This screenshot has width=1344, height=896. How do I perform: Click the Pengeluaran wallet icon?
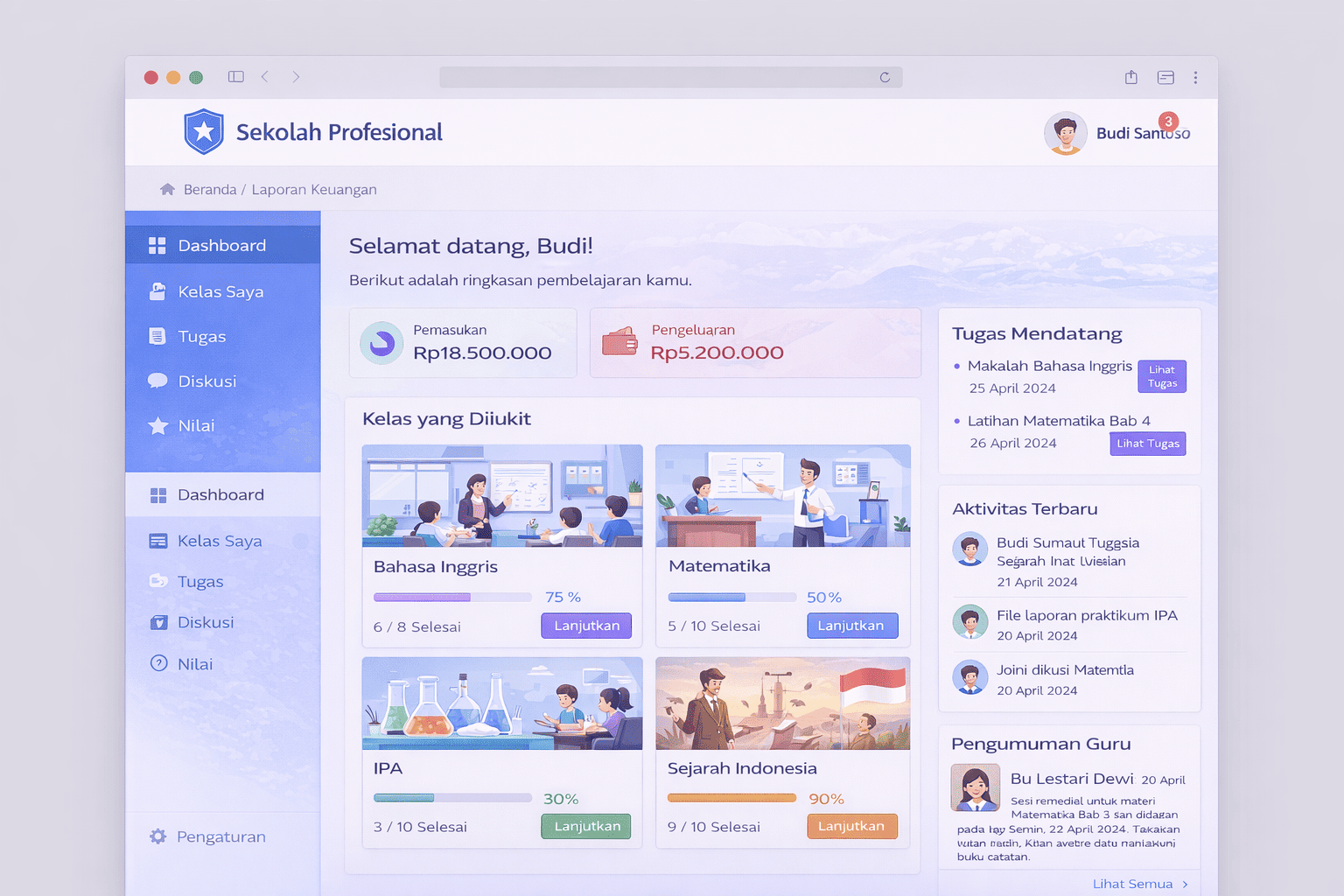click(619, 343)
